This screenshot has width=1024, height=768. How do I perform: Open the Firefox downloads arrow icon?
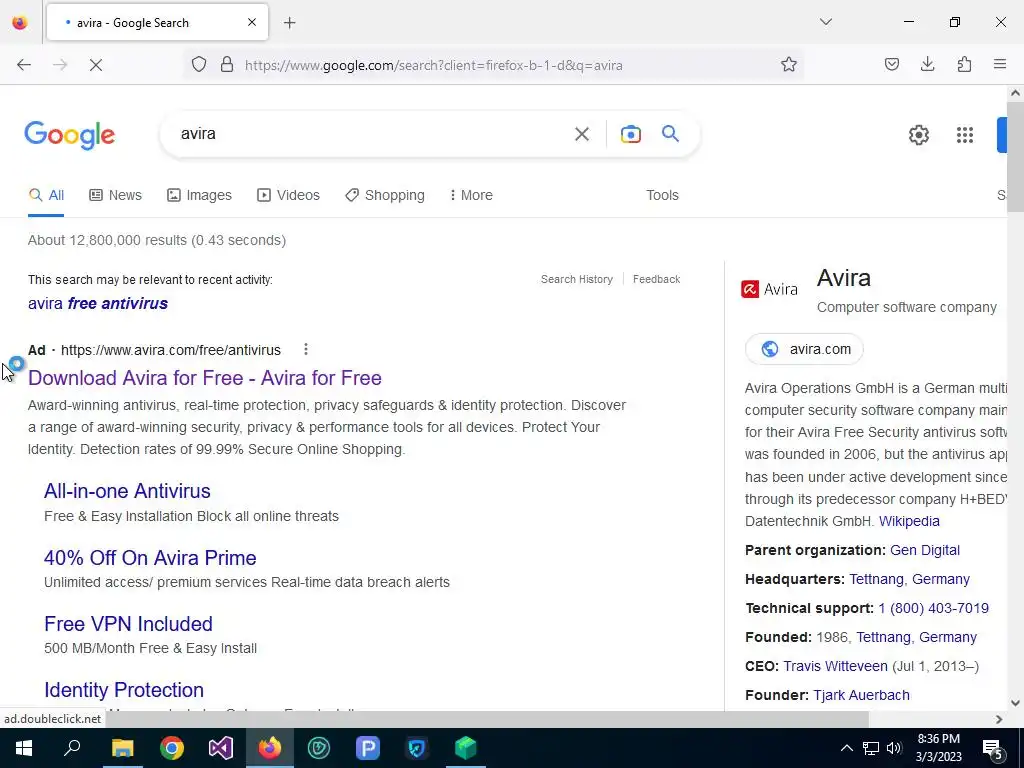coord(927,64)
